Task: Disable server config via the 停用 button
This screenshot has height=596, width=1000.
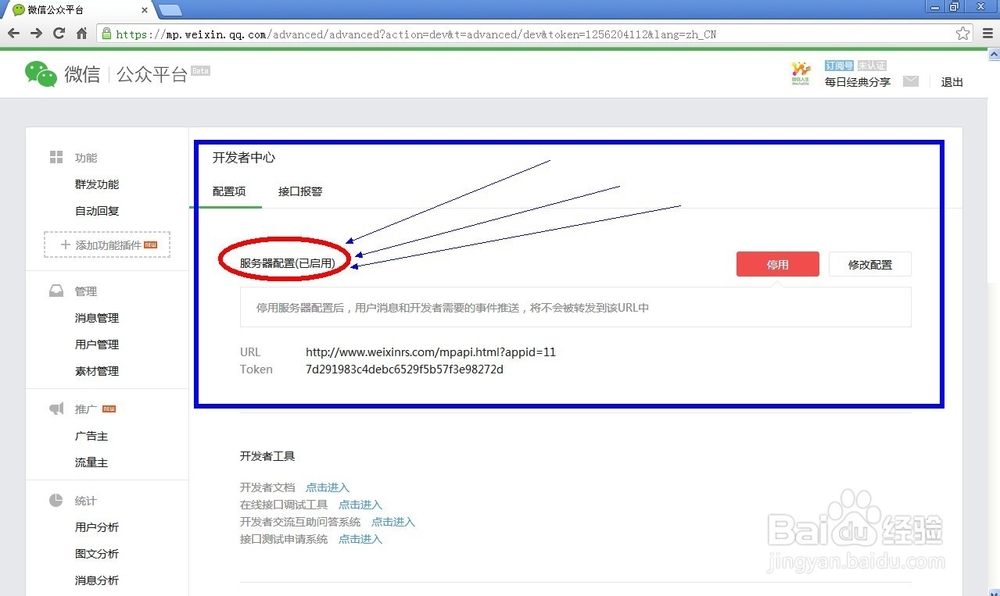Action: click(777, 264)
